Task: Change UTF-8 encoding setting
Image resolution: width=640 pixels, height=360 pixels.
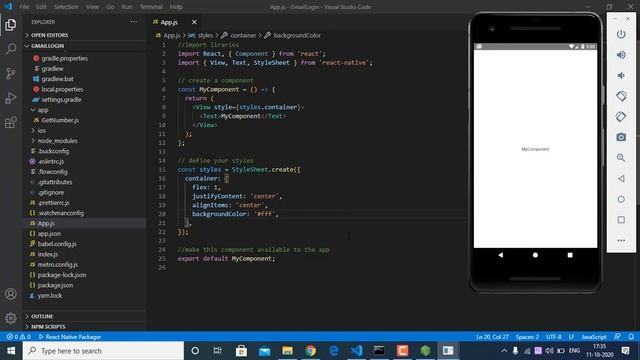Action: (x=554, y=337)
